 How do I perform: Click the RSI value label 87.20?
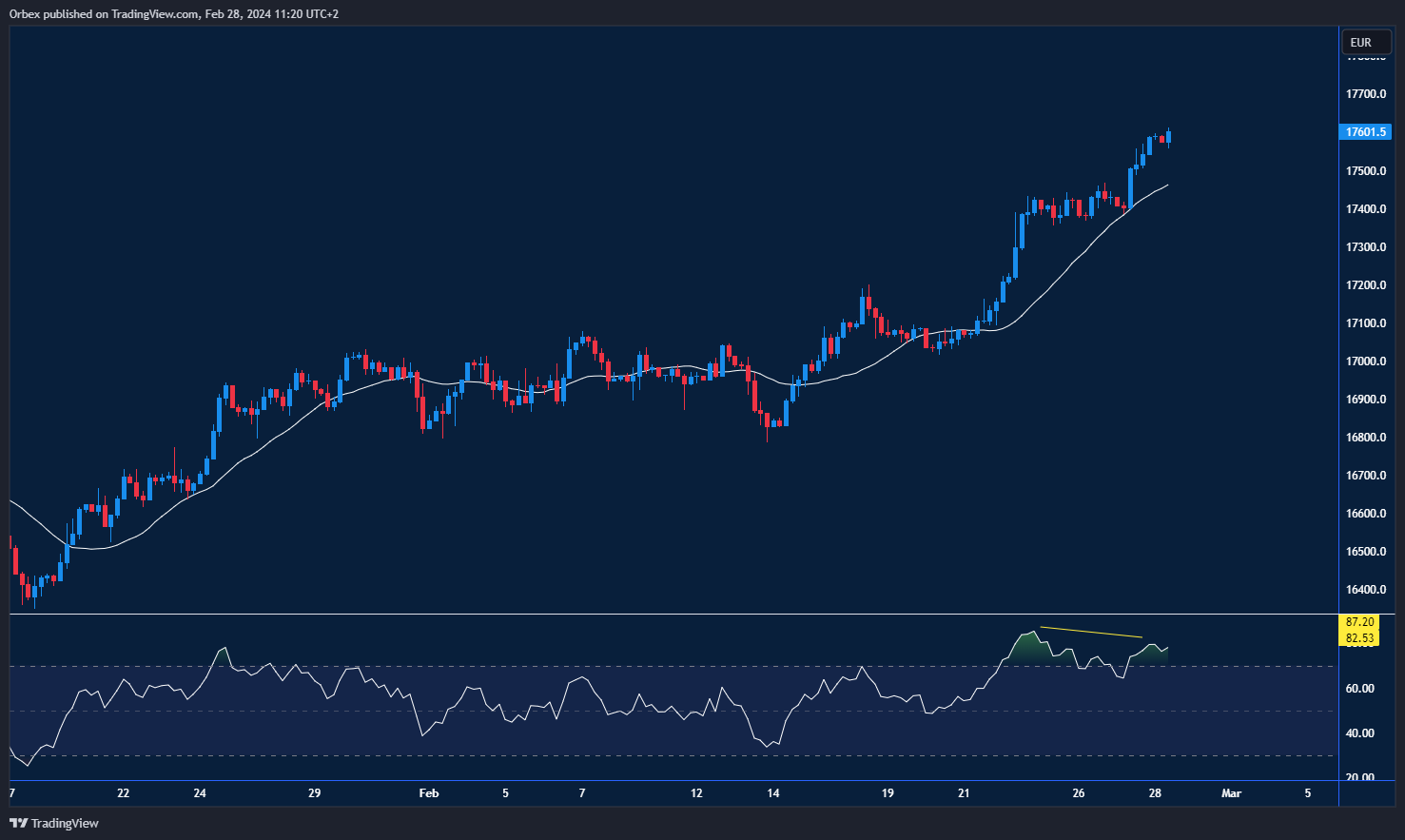click(1360, 622)
